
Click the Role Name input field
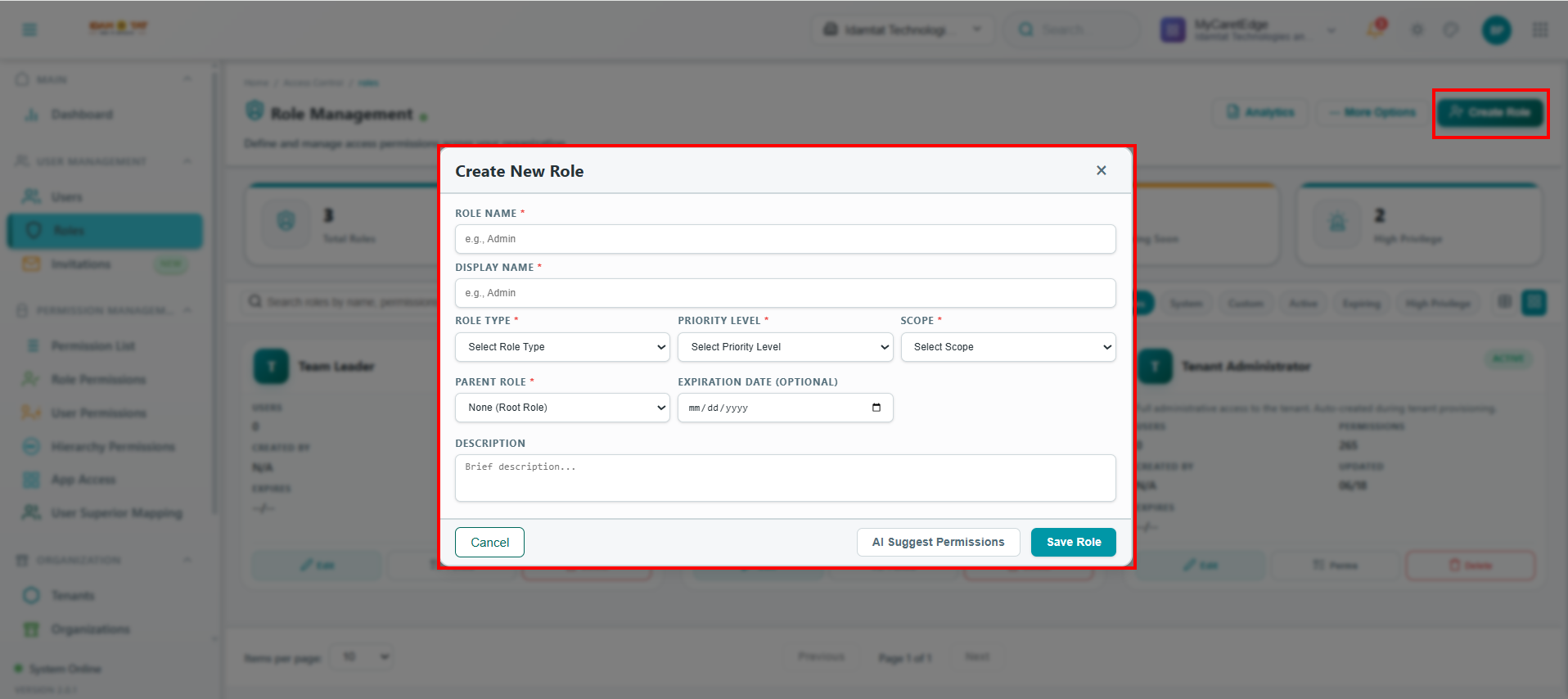pos(785,239)
